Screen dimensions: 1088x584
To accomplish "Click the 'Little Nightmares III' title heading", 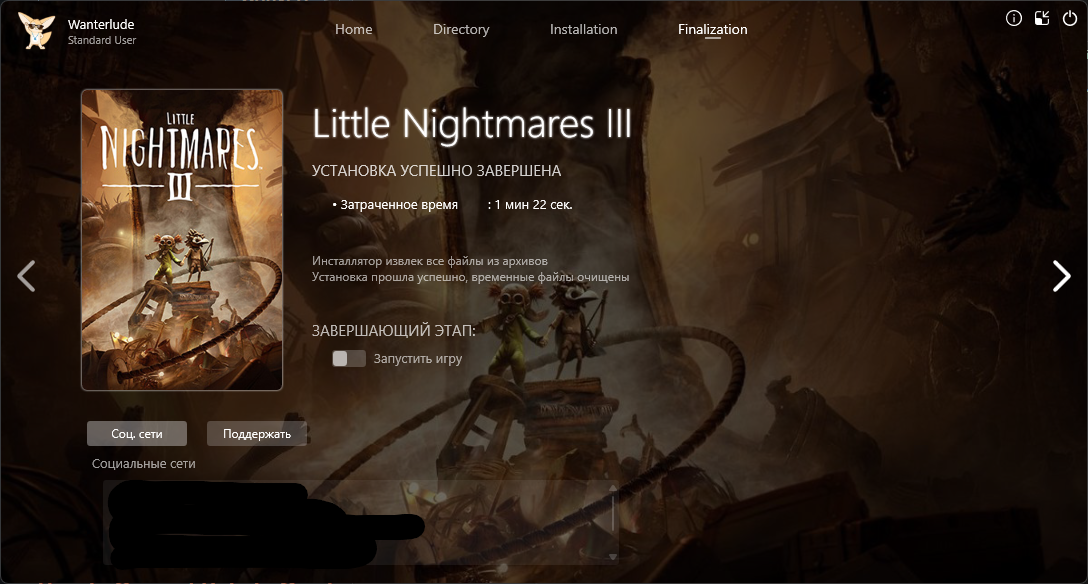I will [x=472, y=125].
